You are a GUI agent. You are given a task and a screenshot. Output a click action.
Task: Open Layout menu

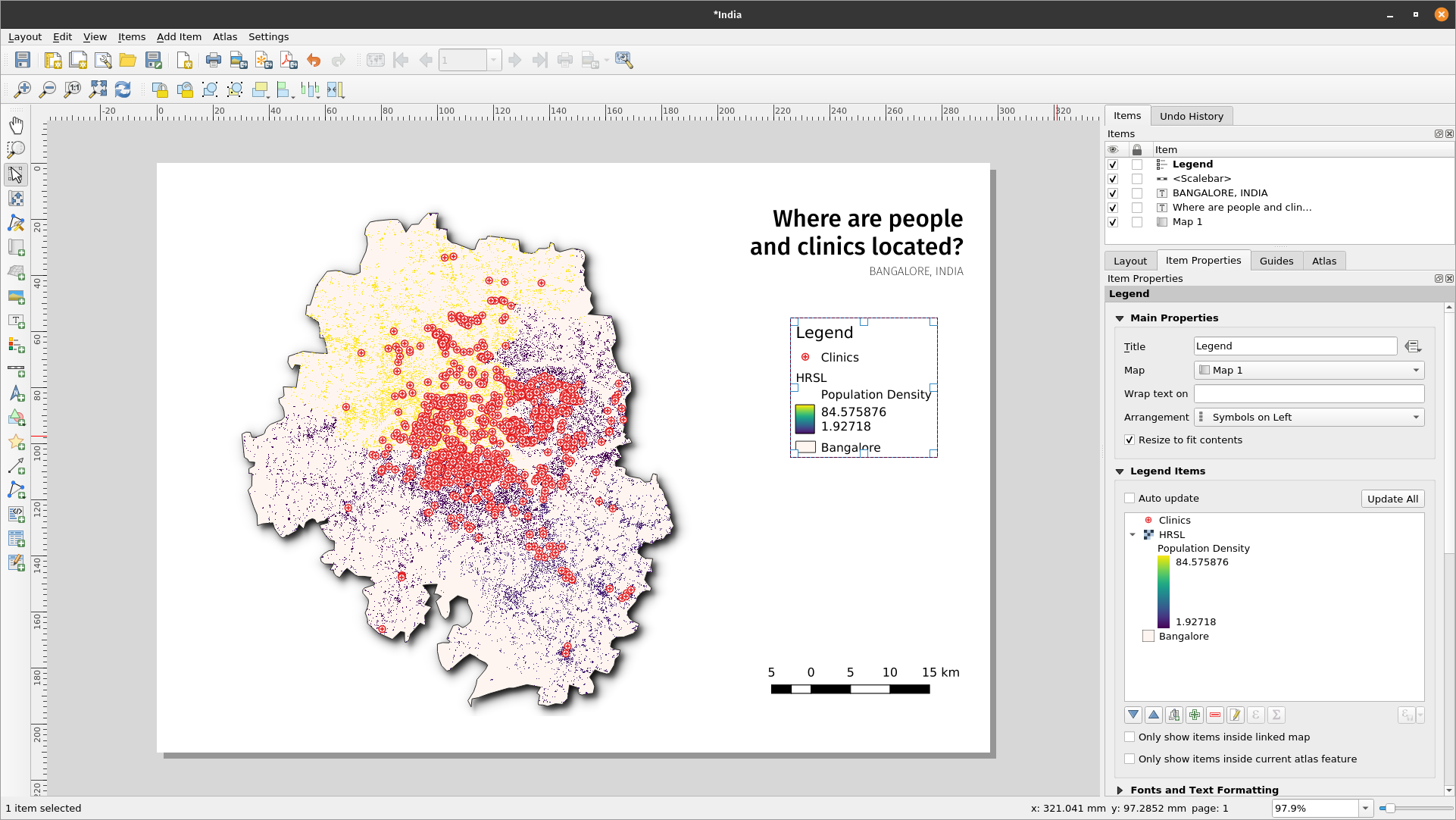(x=25, y=36)
